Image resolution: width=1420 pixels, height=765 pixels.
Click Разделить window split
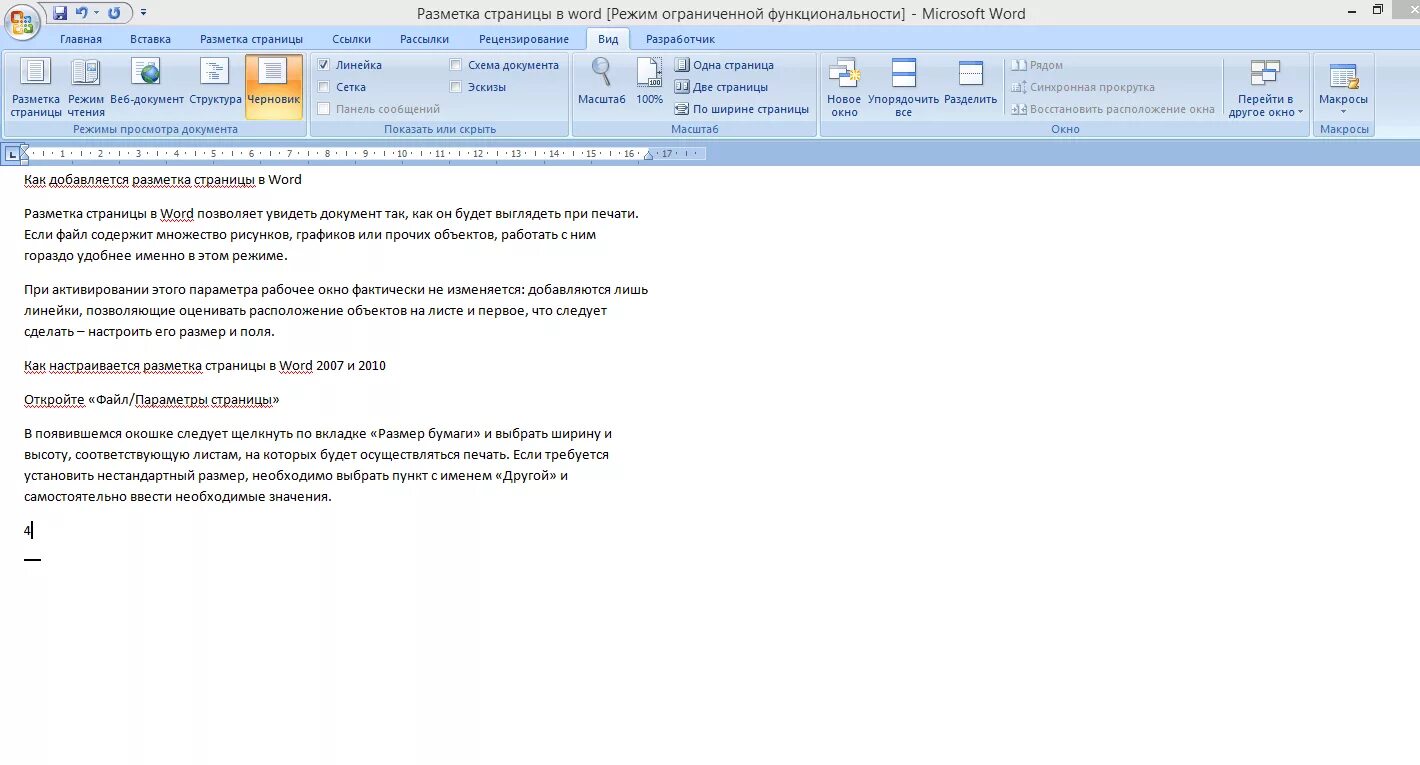point(970,82)
